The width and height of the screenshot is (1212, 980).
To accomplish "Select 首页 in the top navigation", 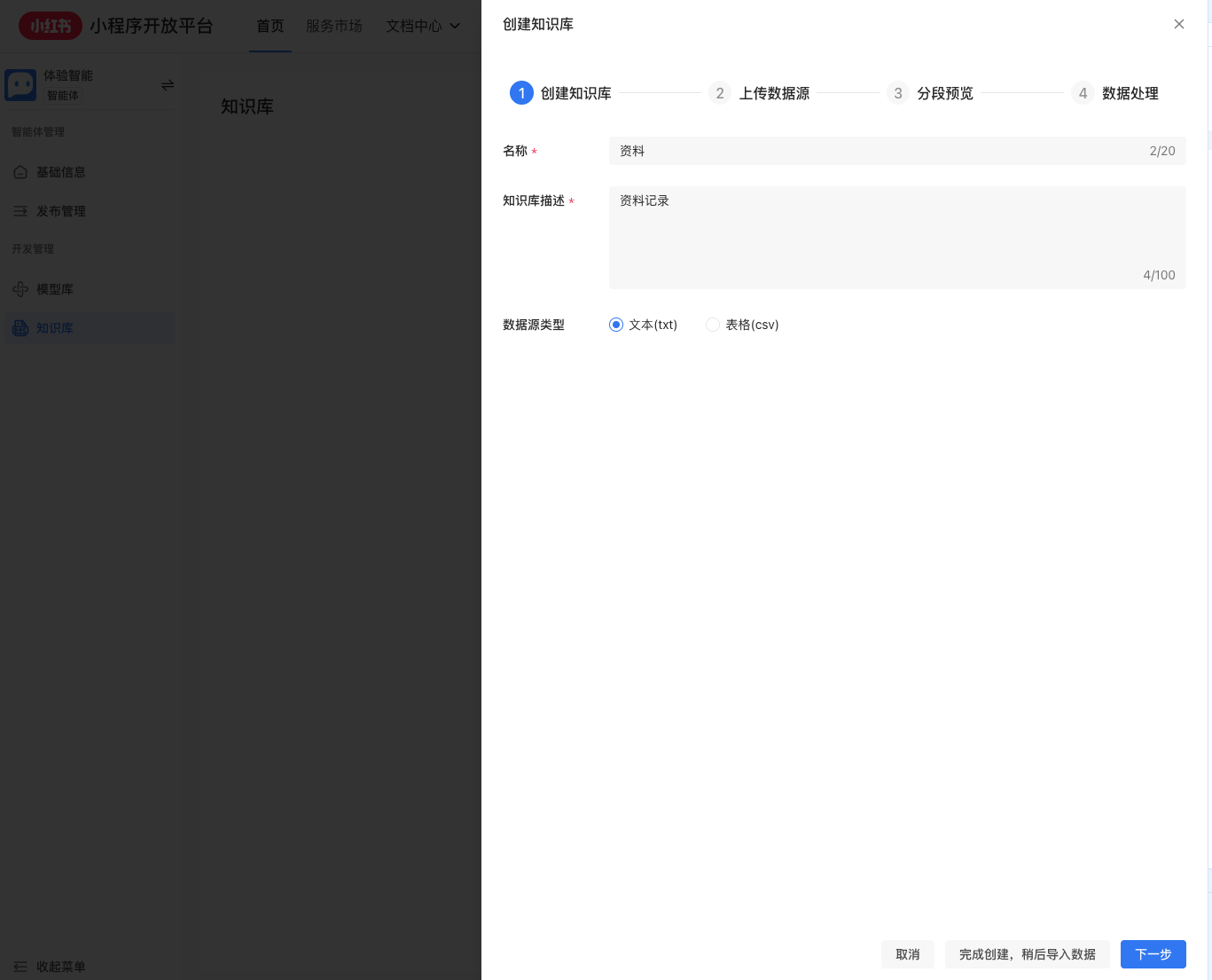I will pos(270,26).
